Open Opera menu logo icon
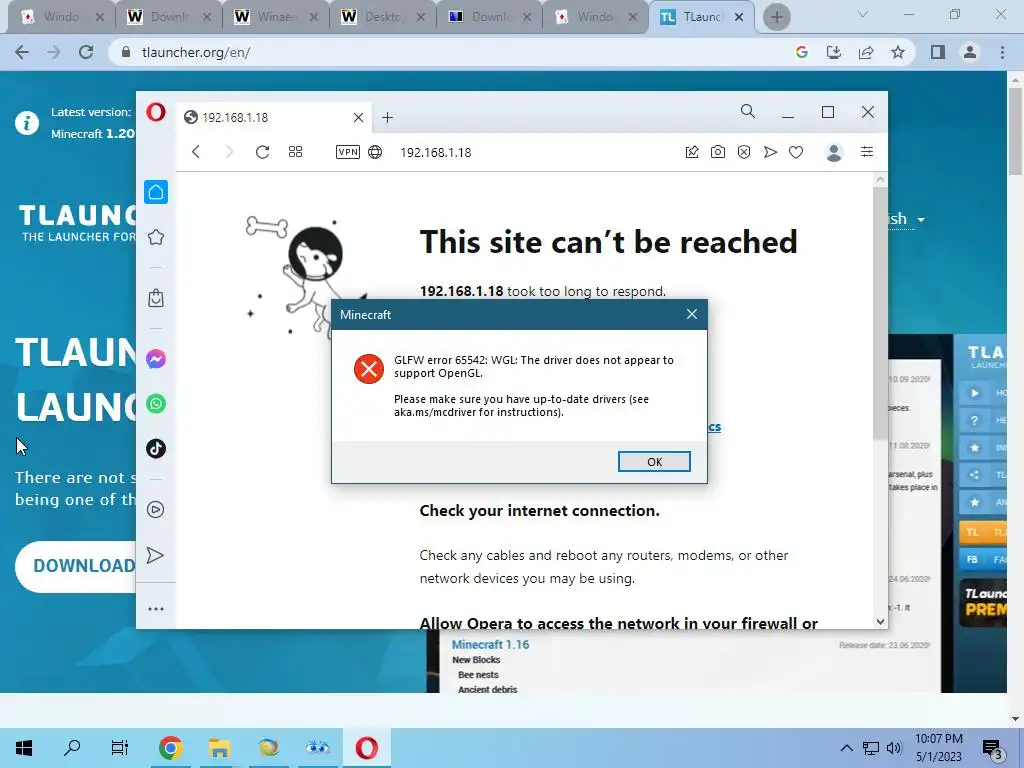 click(x=155, y=112)
